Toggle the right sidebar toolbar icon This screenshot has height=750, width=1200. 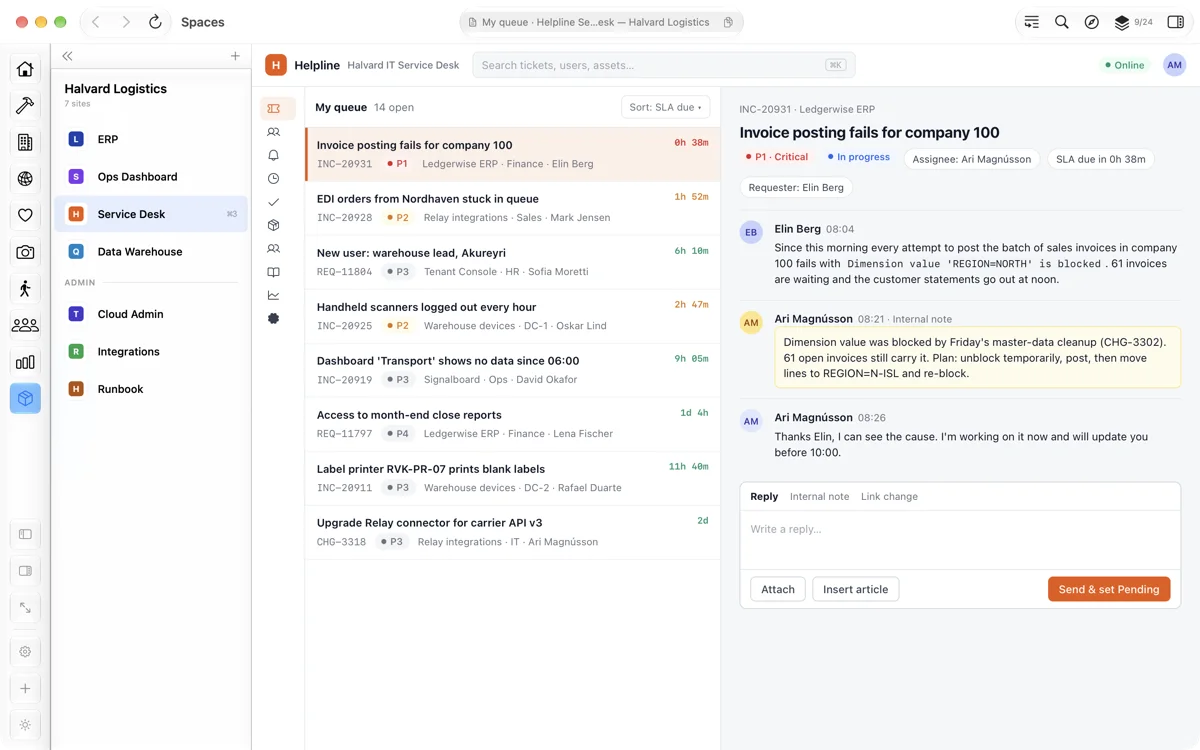click(x=1176, y=22)
